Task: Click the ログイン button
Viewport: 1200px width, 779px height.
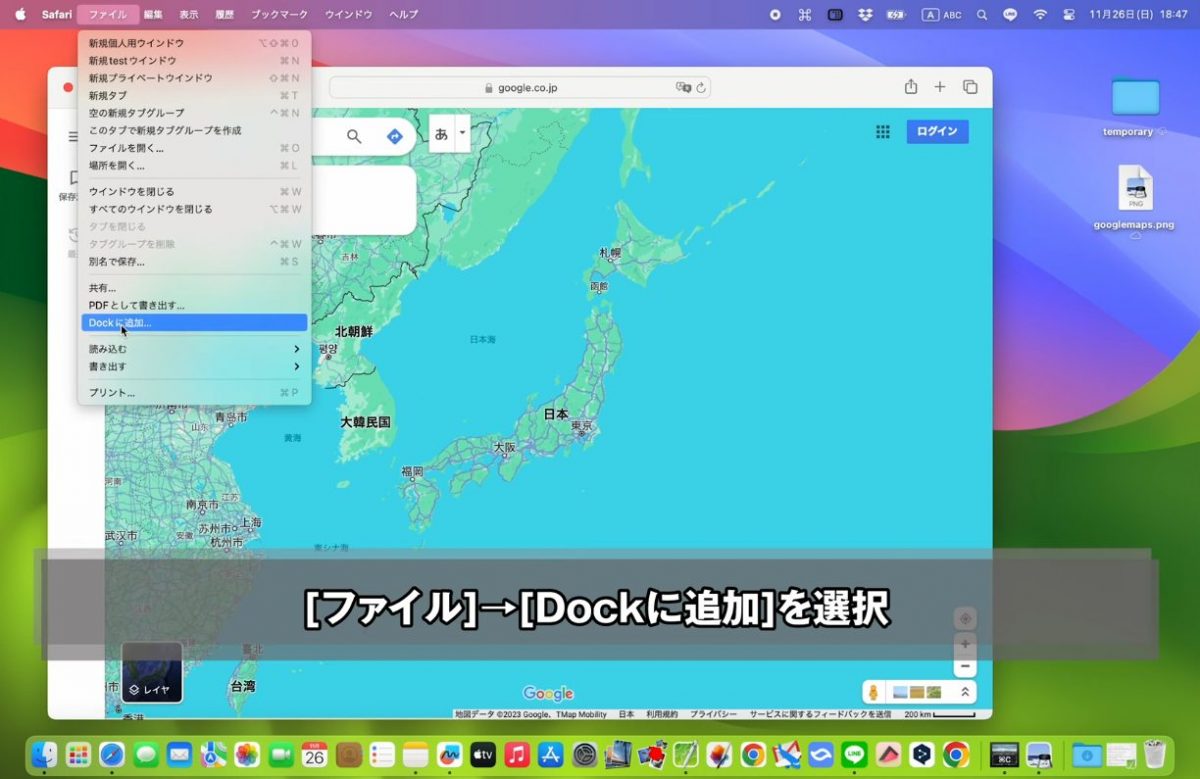Action: (x=937, y=132)
